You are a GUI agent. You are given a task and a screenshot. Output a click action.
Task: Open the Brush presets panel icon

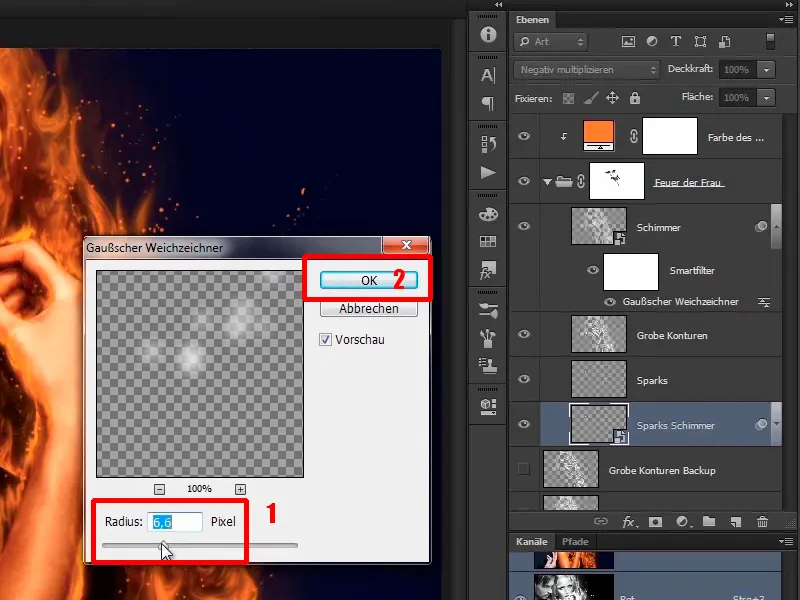(x=488, y=310)
